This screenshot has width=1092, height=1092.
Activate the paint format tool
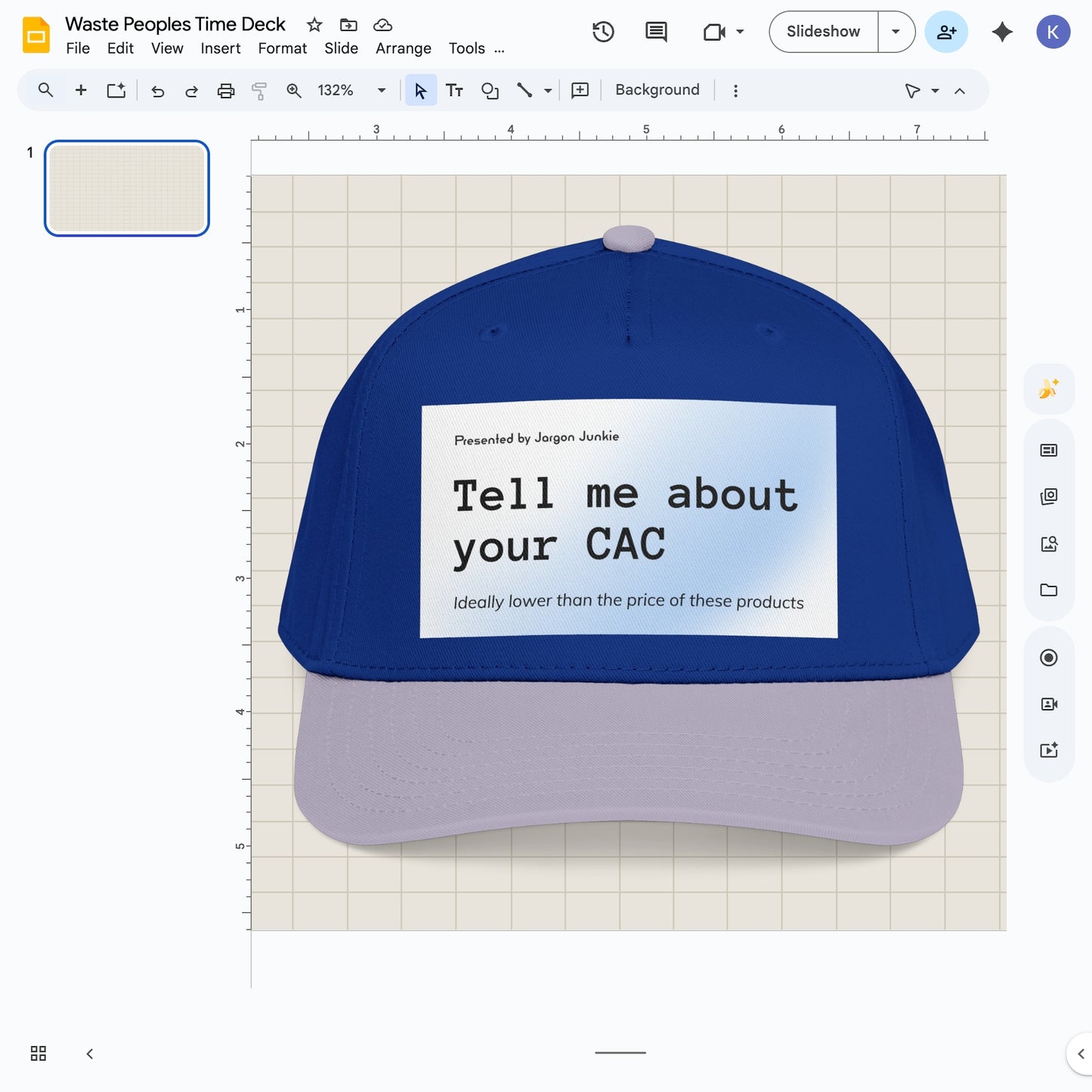pyautogui.click(x=259, y=90)
